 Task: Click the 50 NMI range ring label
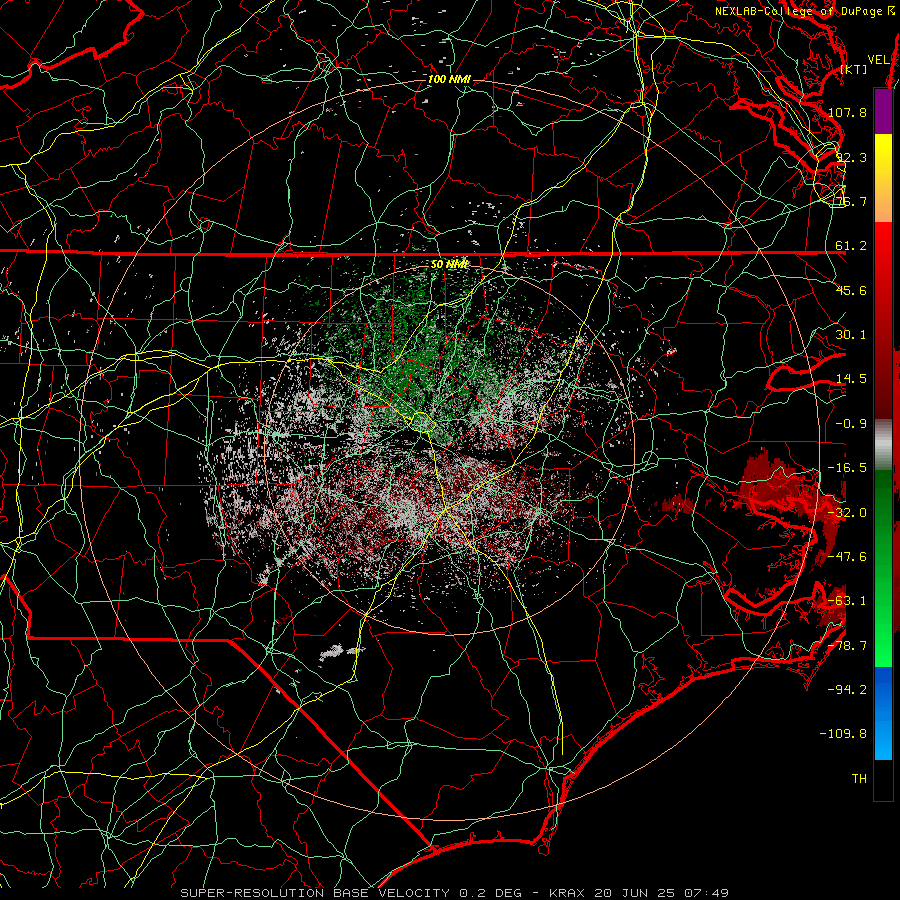point(449,265)
